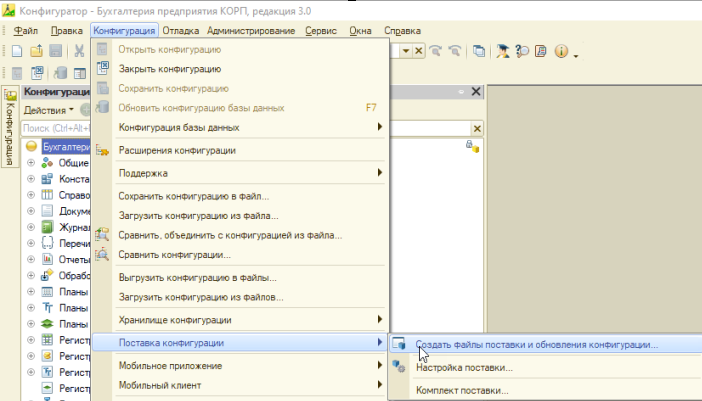Click the Отчеты chart icon in tree
Viewport: 702px width, 401px height.
pos(47,259)
